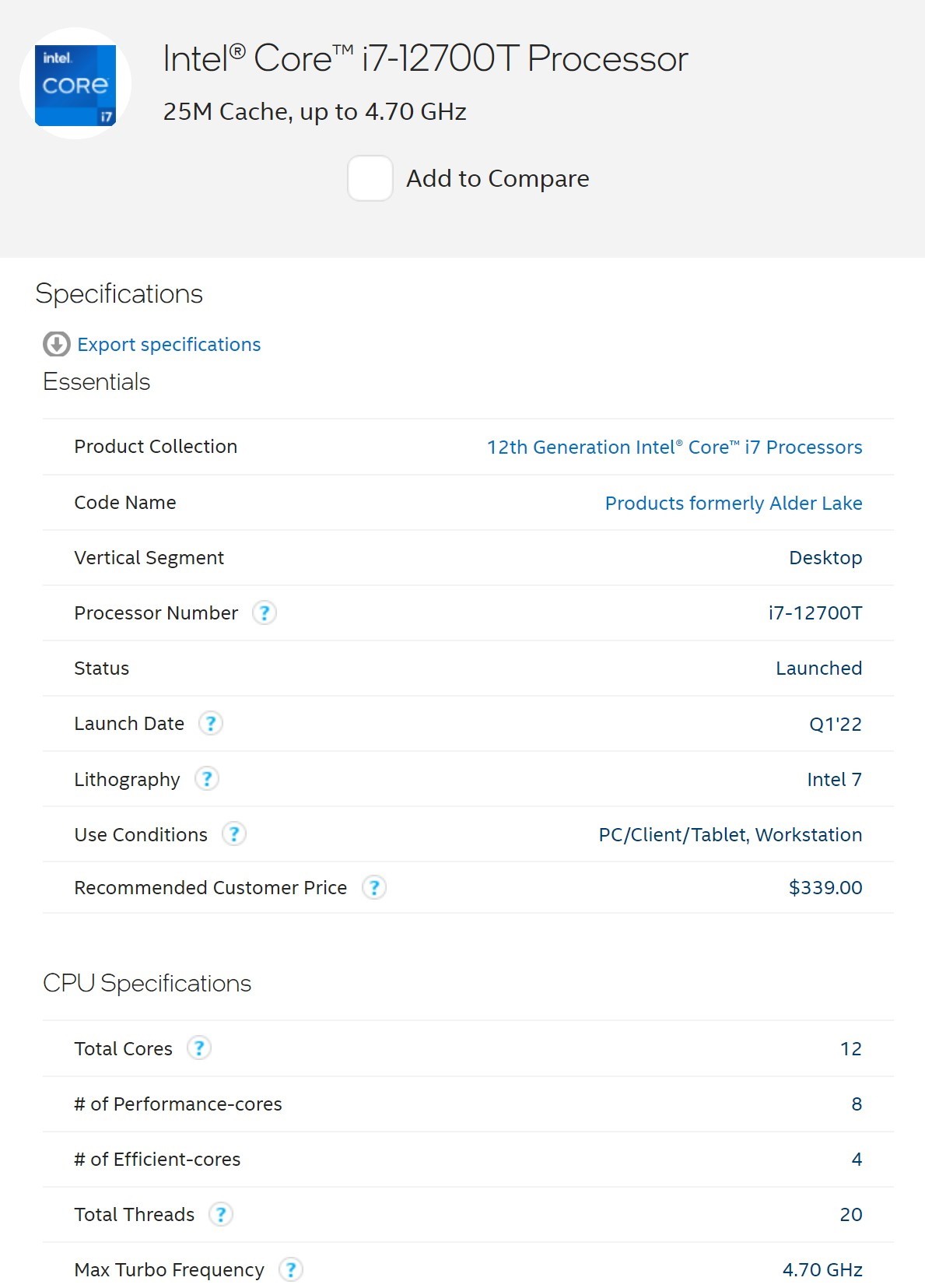Show help for Use Conditions

tap(233, 834)
